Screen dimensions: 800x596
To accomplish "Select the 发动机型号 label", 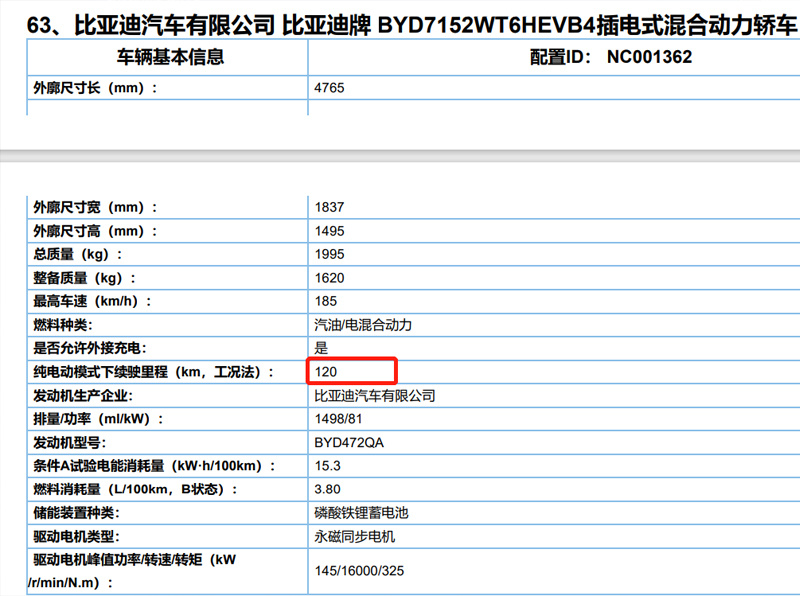I will 69,442.
